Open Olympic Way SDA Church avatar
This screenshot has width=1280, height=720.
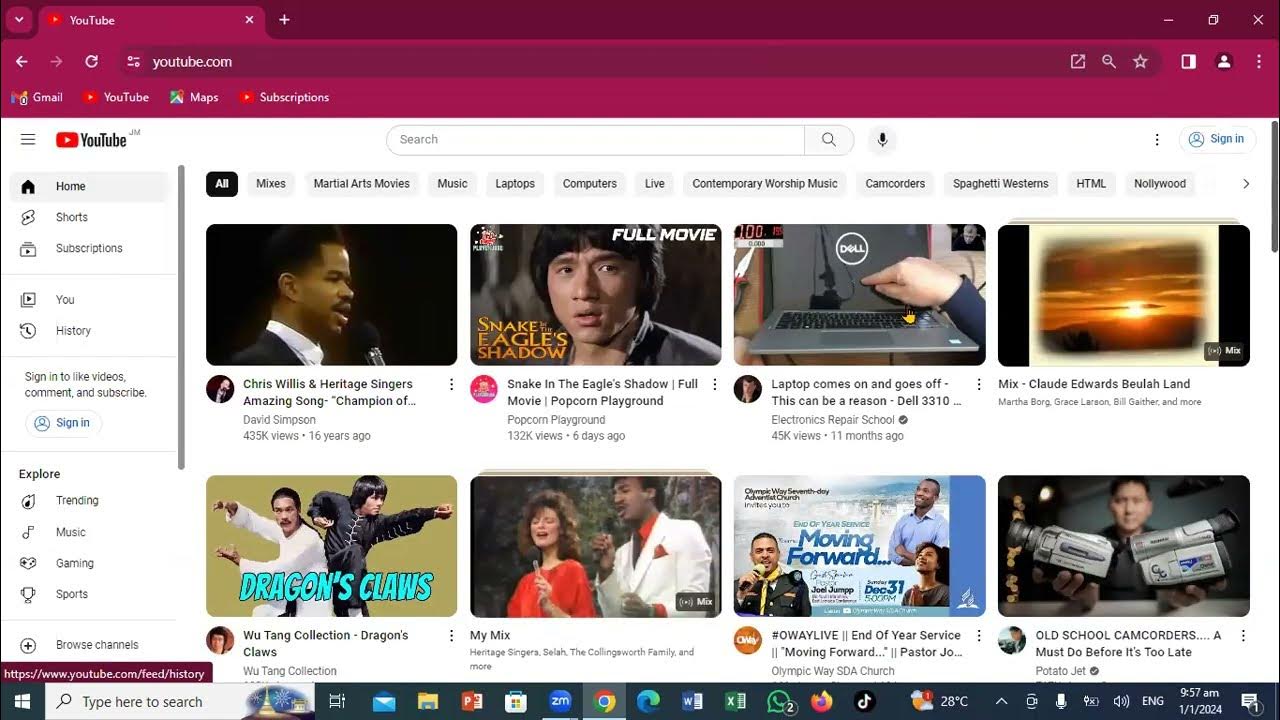point(748,640)
